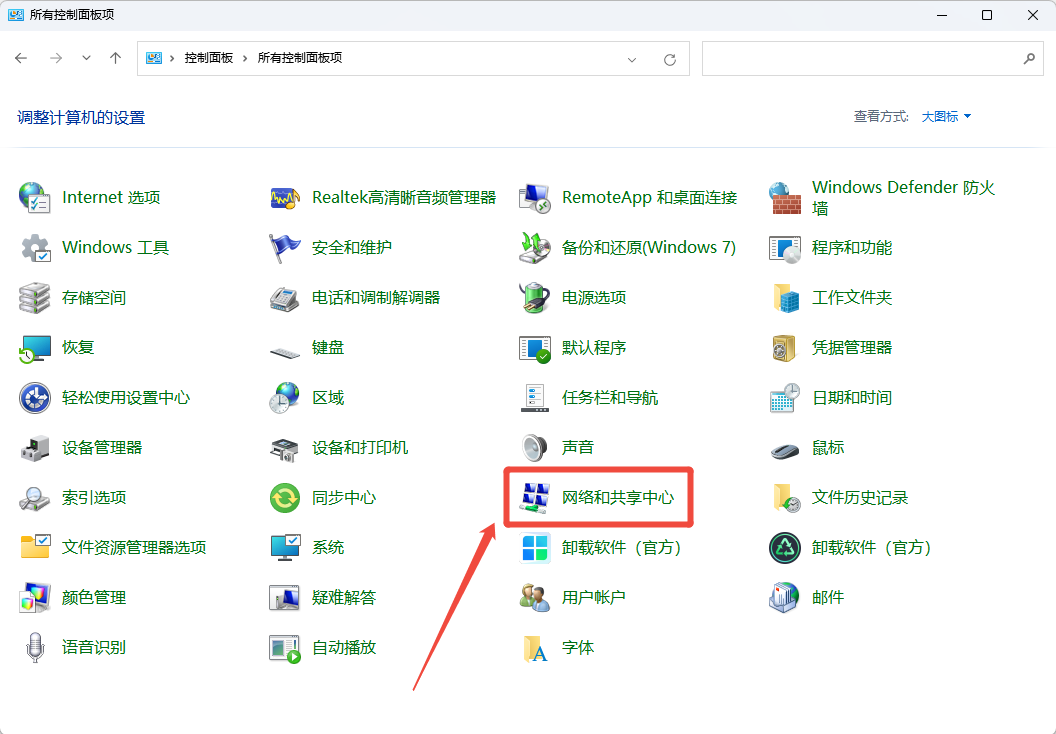Open the 工作文件夹 icon
The image size is (1056, 734).
[785, 298]
